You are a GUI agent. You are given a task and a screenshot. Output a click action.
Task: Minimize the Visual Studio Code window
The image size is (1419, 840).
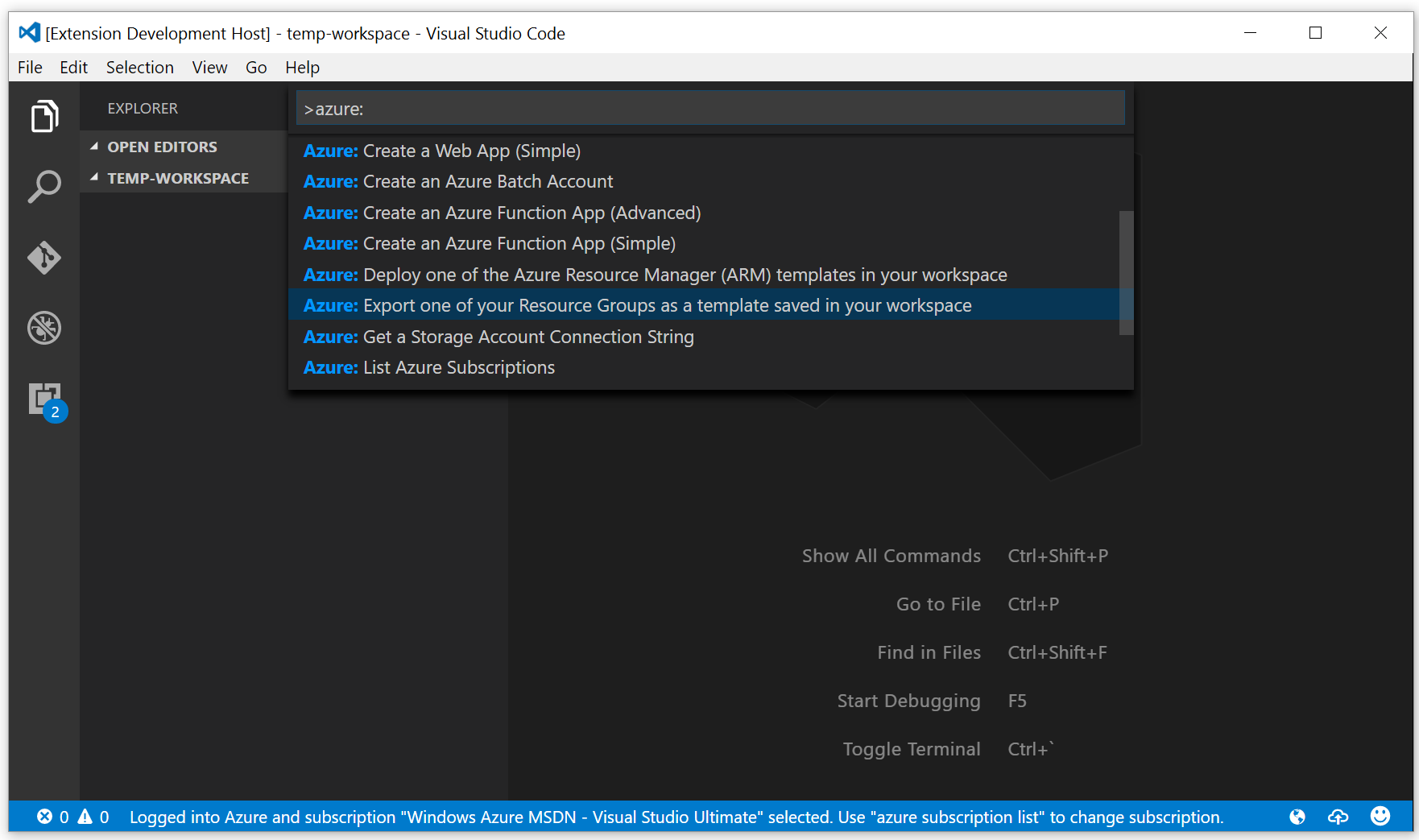(1250, 32)
